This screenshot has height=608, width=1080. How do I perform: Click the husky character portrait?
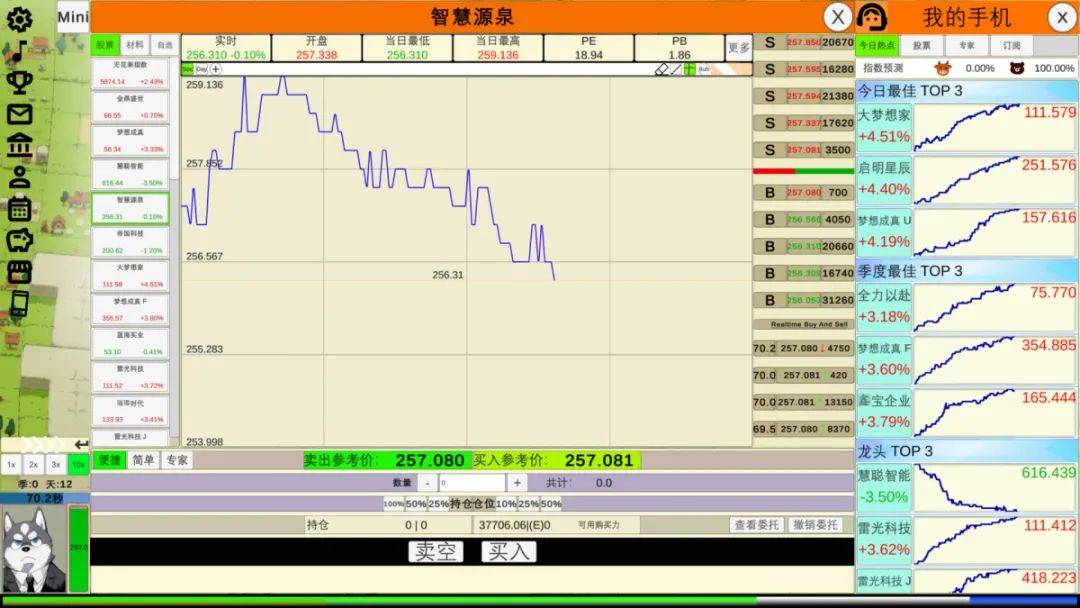point(33,549)
